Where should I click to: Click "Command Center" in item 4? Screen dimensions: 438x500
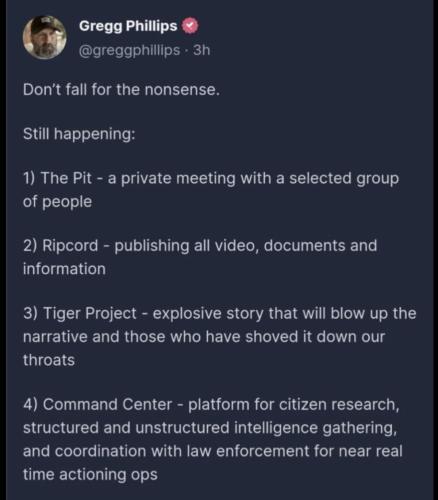click(x=107, y=404)
